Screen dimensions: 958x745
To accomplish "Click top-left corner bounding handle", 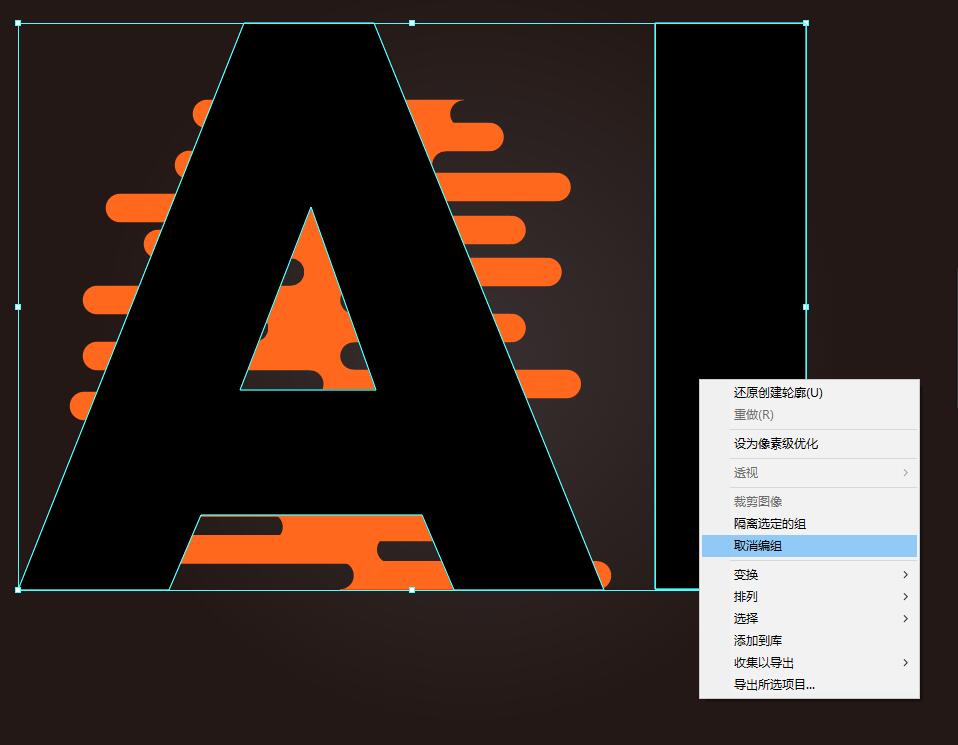I will 18,23.
